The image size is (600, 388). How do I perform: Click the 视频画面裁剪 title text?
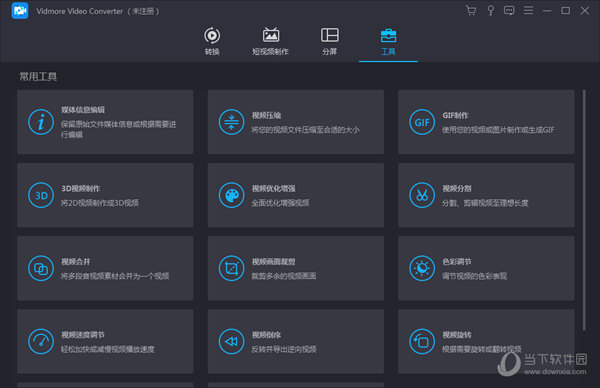coord(273,261)
